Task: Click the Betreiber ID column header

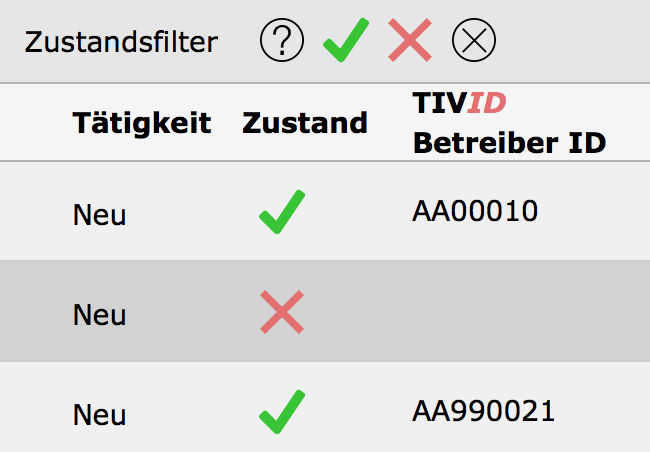Action: (509, 143)
